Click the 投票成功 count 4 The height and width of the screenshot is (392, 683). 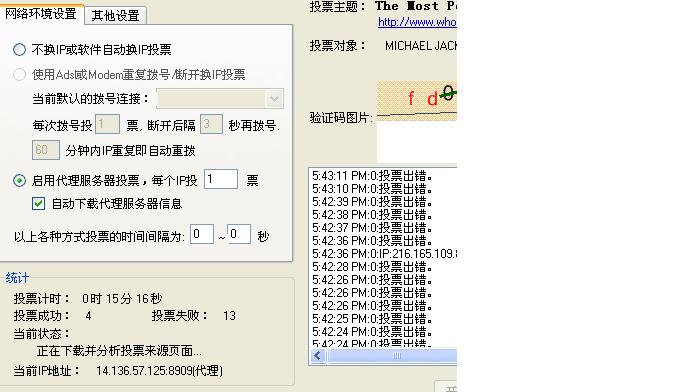(88, 316)
